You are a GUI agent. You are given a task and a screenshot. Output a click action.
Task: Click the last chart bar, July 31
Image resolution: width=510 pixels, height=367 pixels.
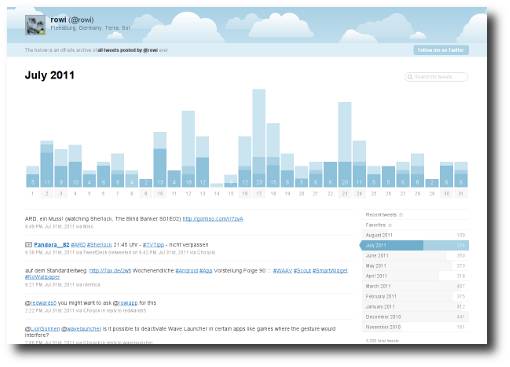coord(461,174)
